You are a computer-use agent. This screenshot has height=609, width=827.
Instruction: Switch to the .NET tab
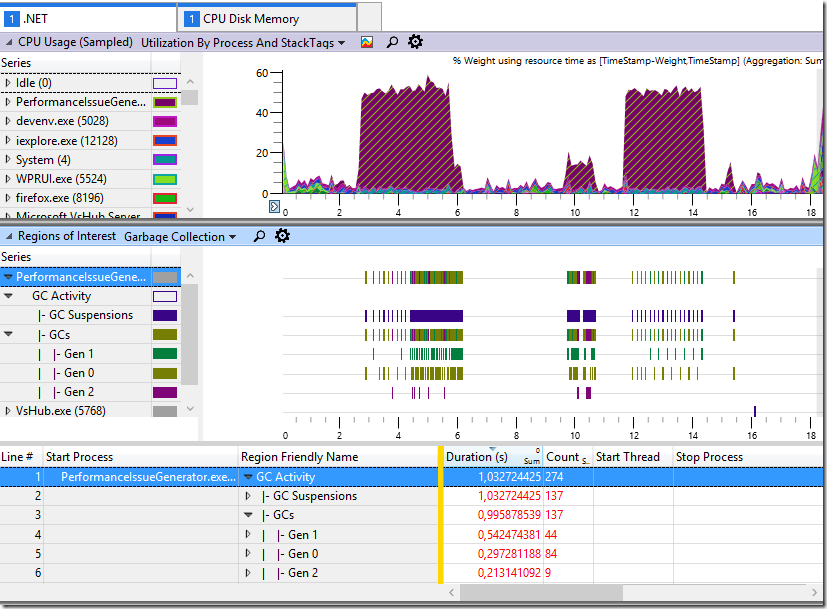tap(89, 19)
